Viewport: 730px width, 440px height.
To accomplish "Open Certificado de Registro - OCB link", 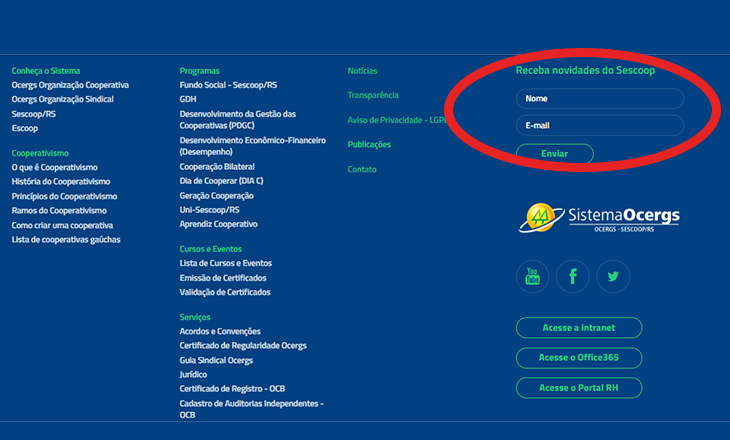I will (232, 389).
